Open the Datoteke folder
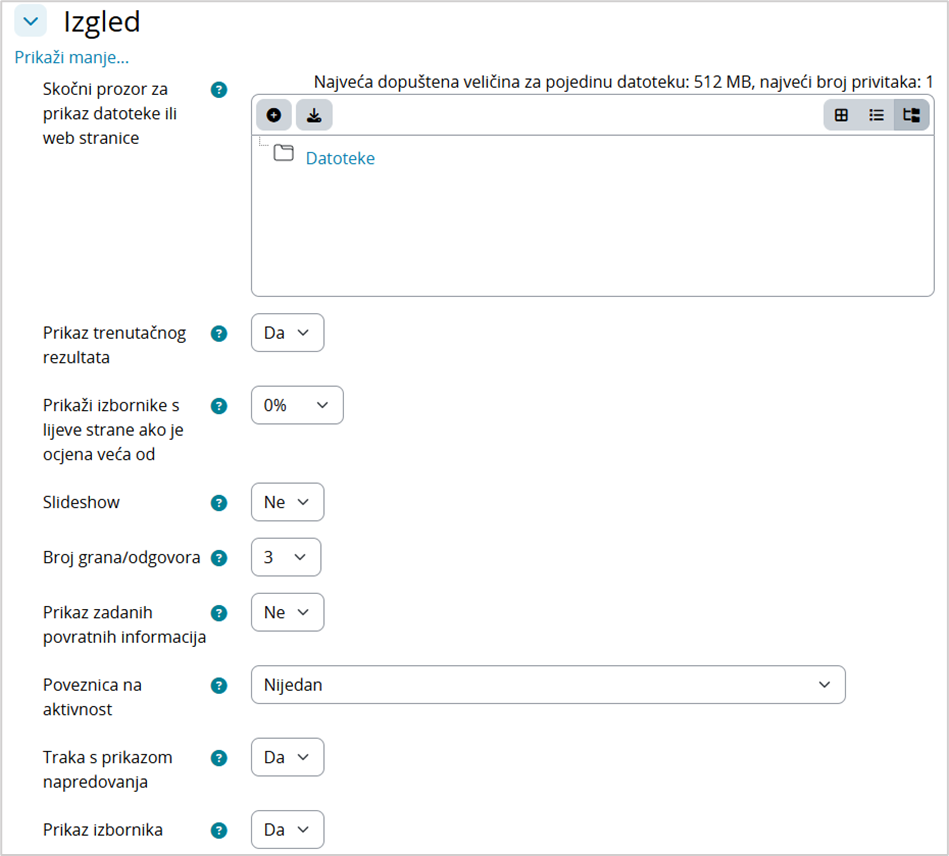Viewport: 949px width, 856px height. [340, 158]
